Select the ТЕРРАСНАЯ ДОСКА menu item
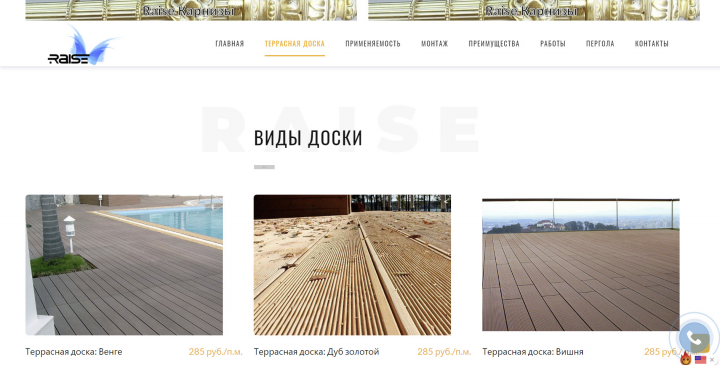720x365 pixels. click(x=294, y=44)
